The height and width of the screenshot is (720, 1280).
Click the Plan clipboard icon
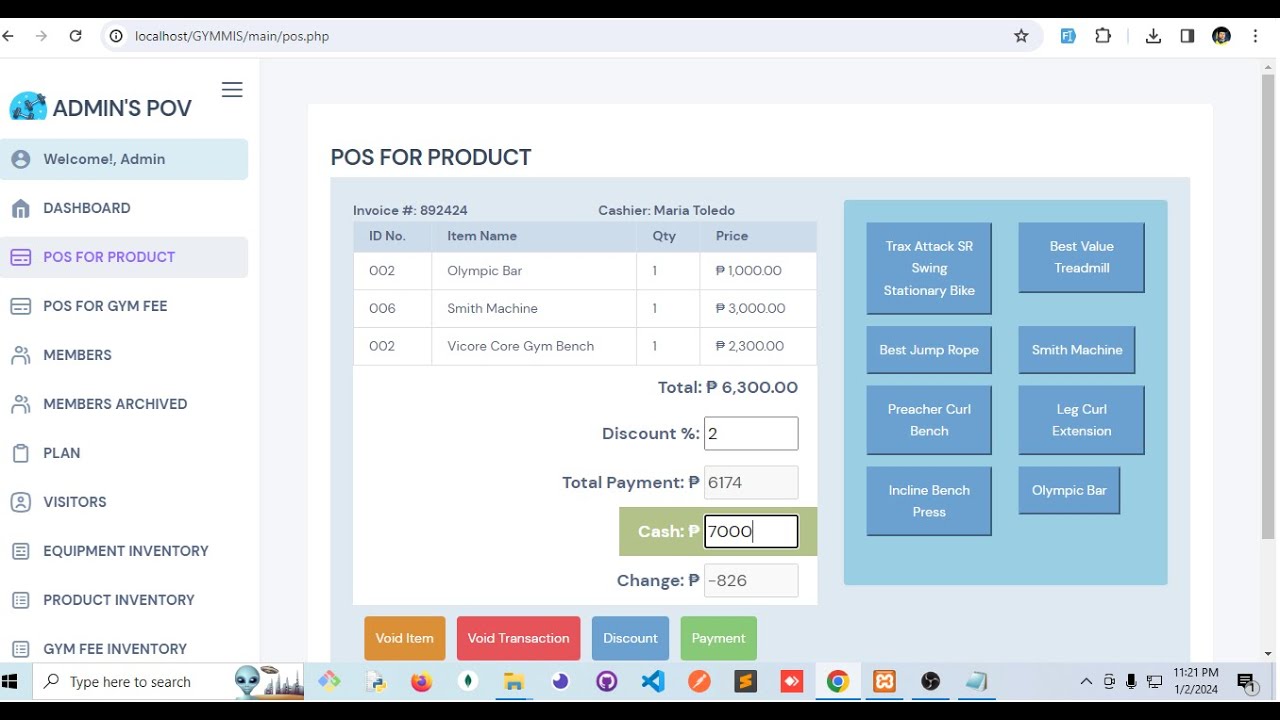[20, 453]
